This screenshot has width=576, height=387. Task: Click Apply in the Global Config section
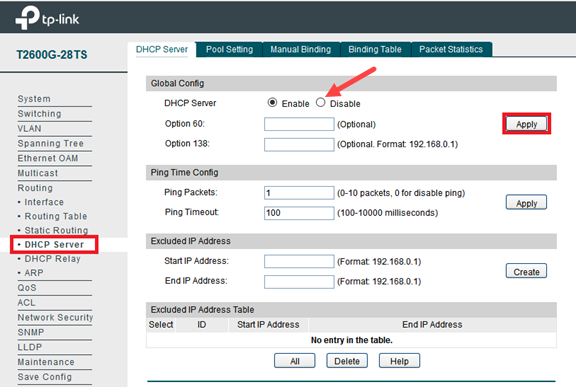526,124
